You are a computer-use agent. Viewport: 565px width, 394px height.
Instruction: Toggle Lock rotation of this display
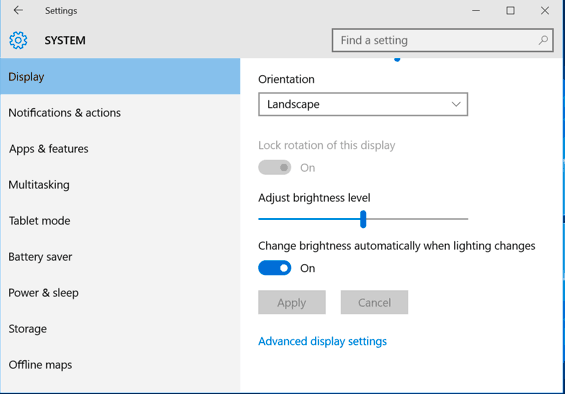275,167
